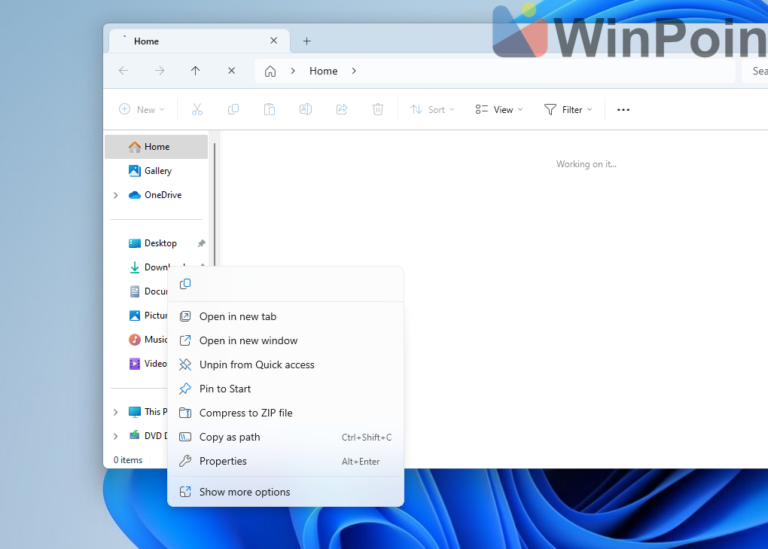768x549 pixels.
Task: Click the Rename icon in the toolbar
Action: click(x=306, y=110)
